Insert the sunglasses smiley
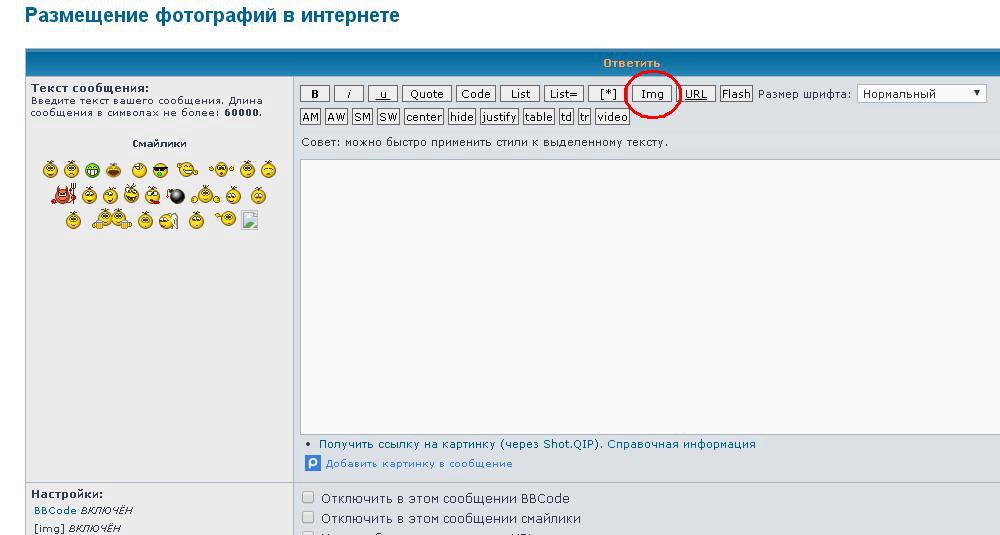This screenshot has width=1000, height=535. tap(160, 170)
